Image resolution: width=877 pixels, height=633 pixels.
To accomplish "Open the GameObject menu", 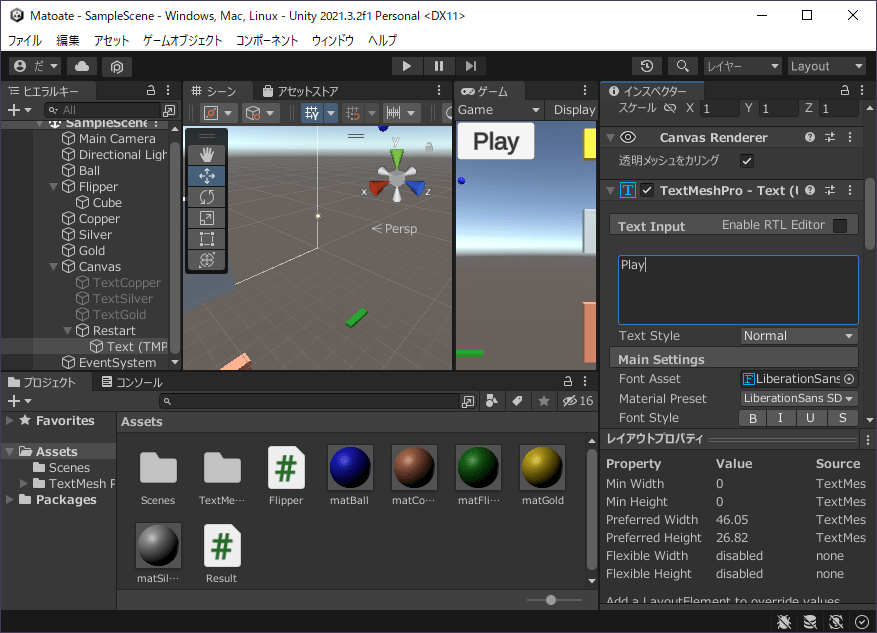I will coord(182,40).
